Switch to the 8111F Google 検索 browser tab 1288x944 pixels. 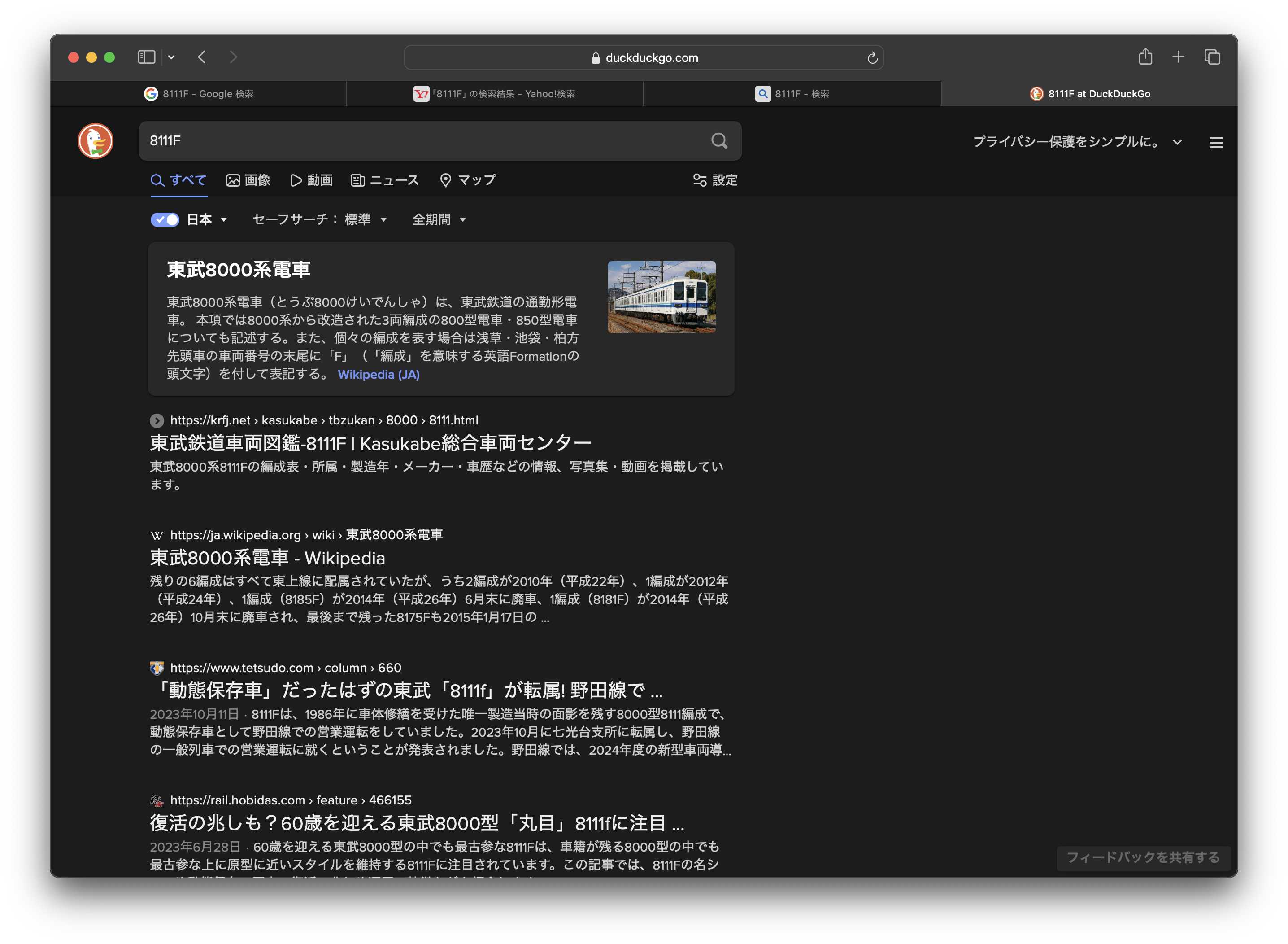point(199,94)
